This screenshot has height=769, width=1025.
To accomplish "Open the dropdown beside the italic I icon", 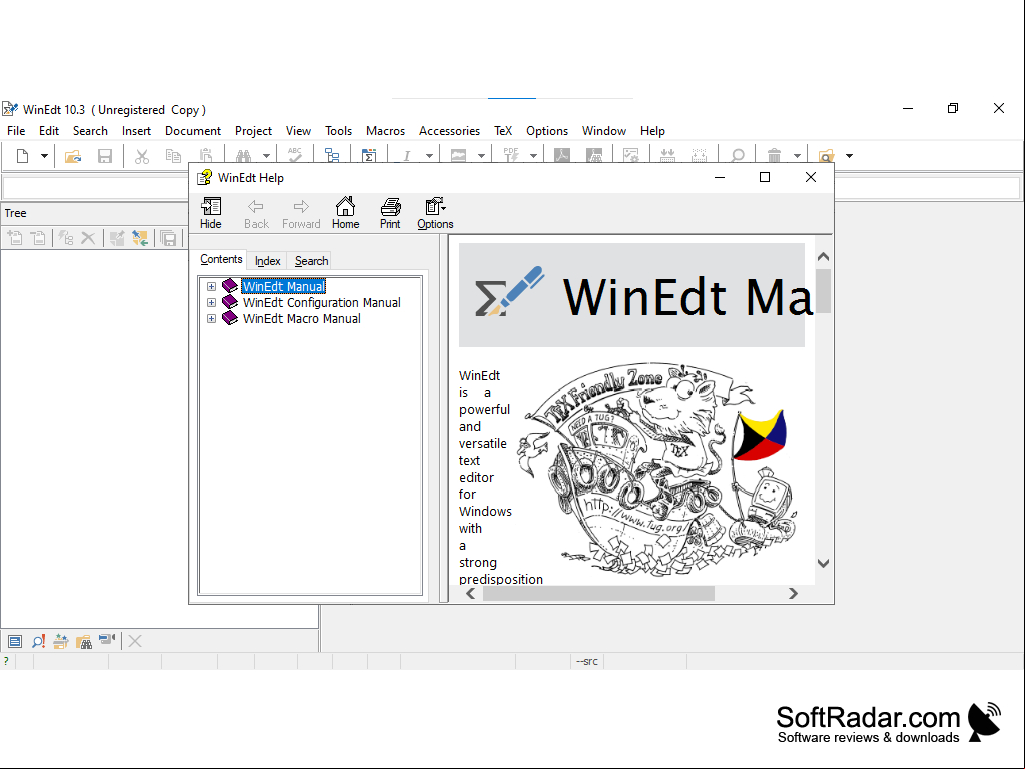I will point(429,156).
